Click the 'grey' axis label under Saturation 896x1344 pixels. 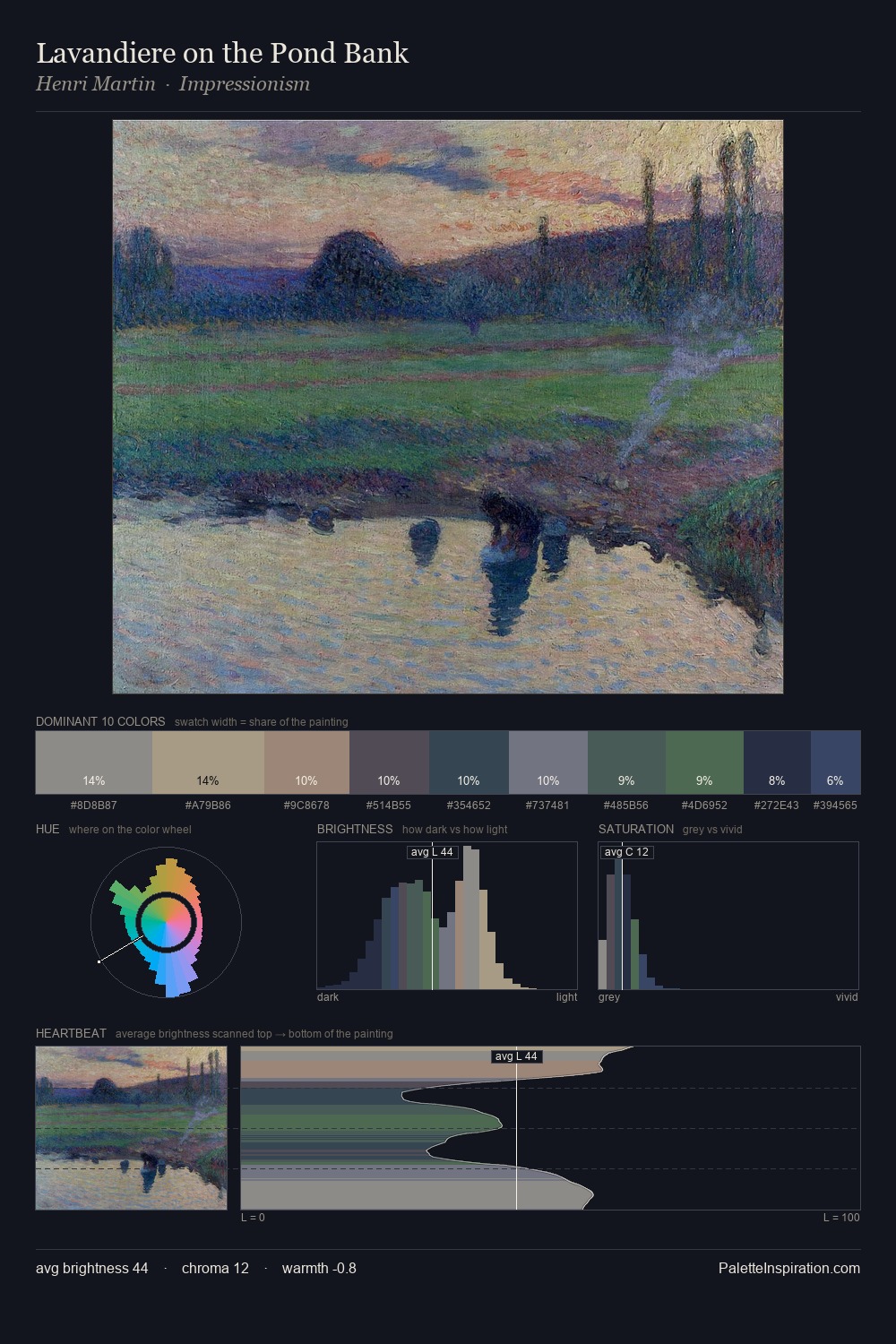coord(609,997)
